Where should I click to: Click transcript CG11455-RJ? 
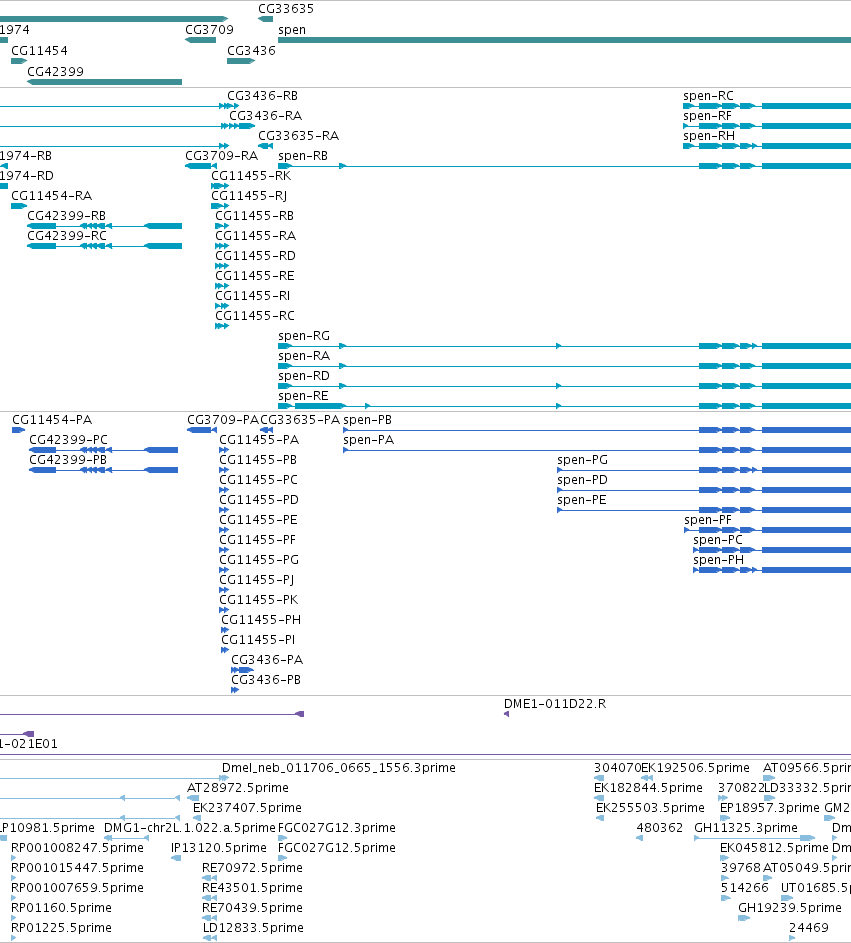[x=220, y=206]
